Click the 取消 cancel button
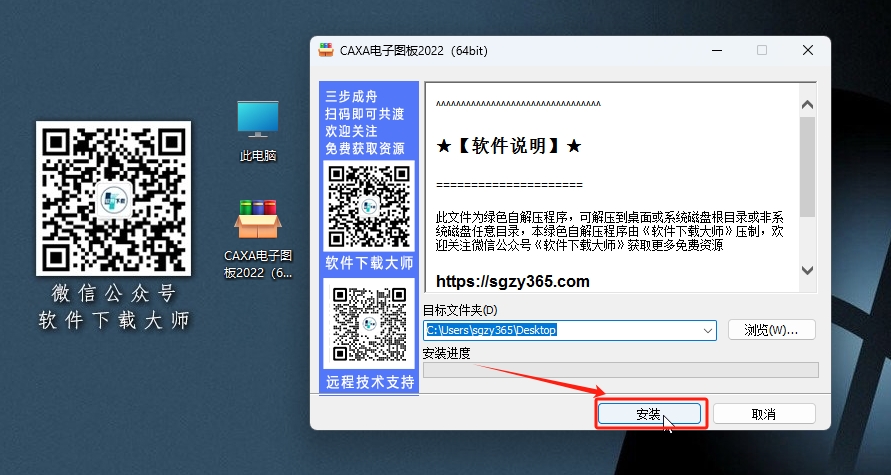Screen dimensions: 891x475 (764, 414)
